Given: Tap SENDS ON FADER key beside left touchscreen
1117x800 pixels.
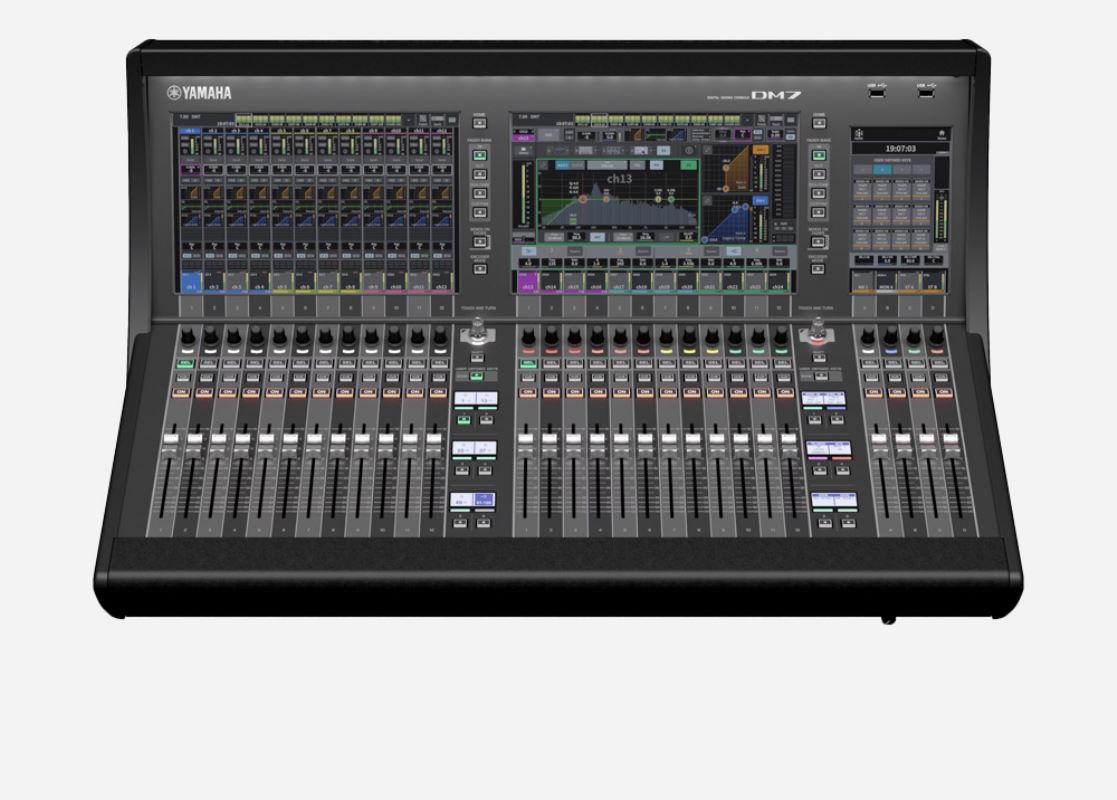Looking at the screenshot, I should 479,242.
